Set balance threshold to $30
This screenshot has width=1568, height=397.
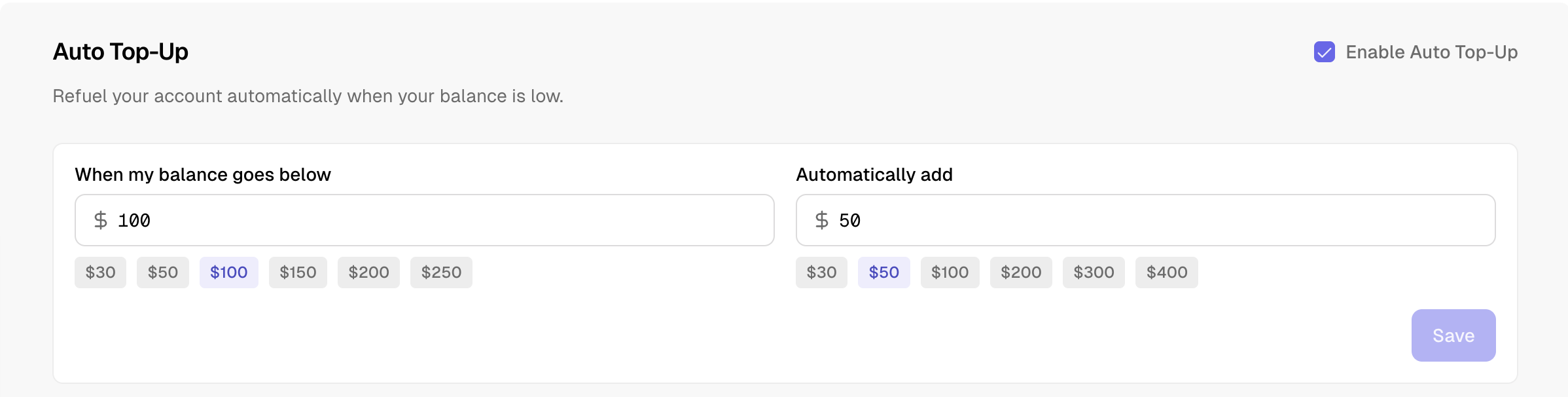click(x=100, y=273)
